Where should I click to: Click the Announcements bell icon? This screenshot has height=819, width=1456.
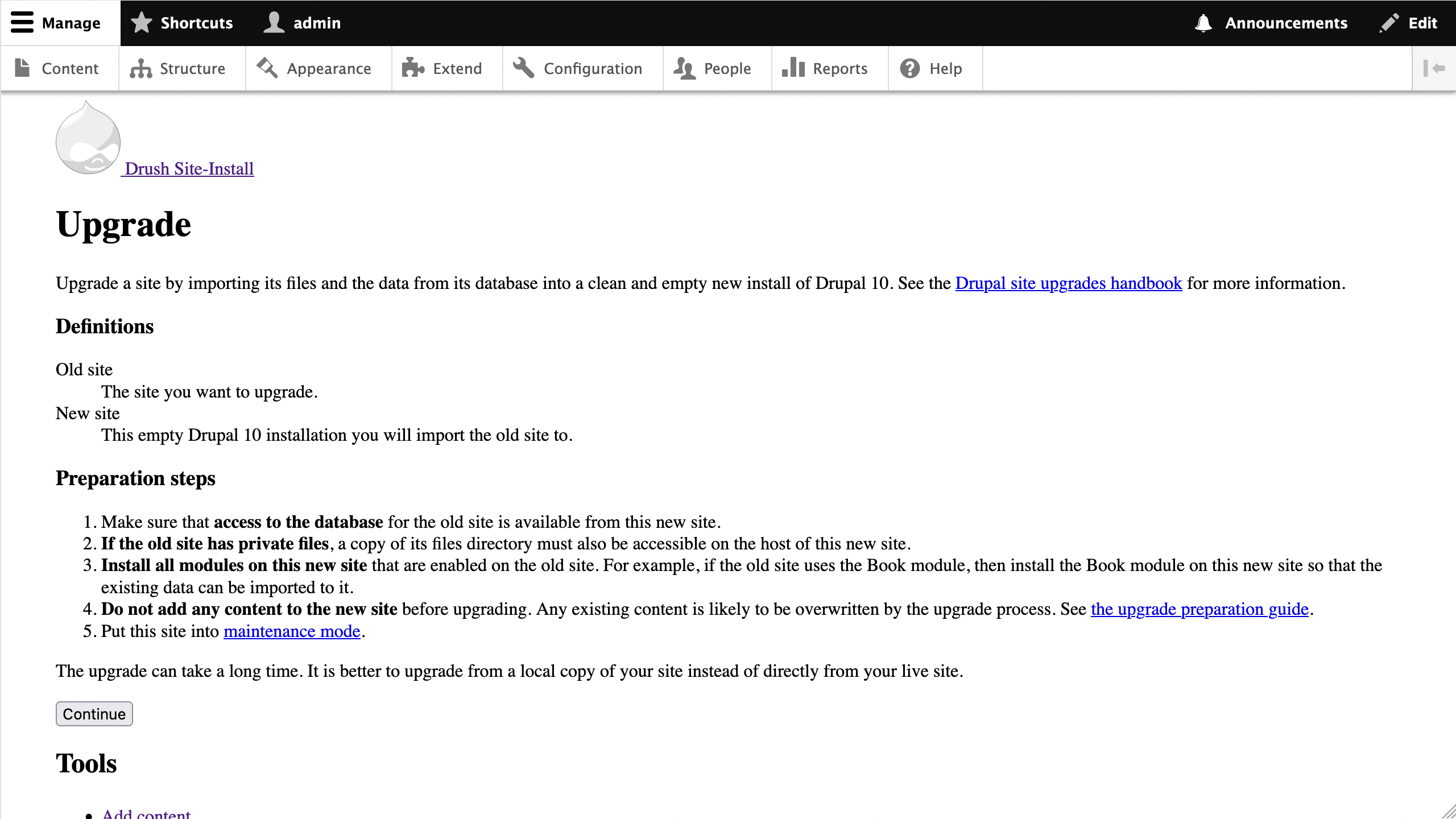click(1203, 23)
